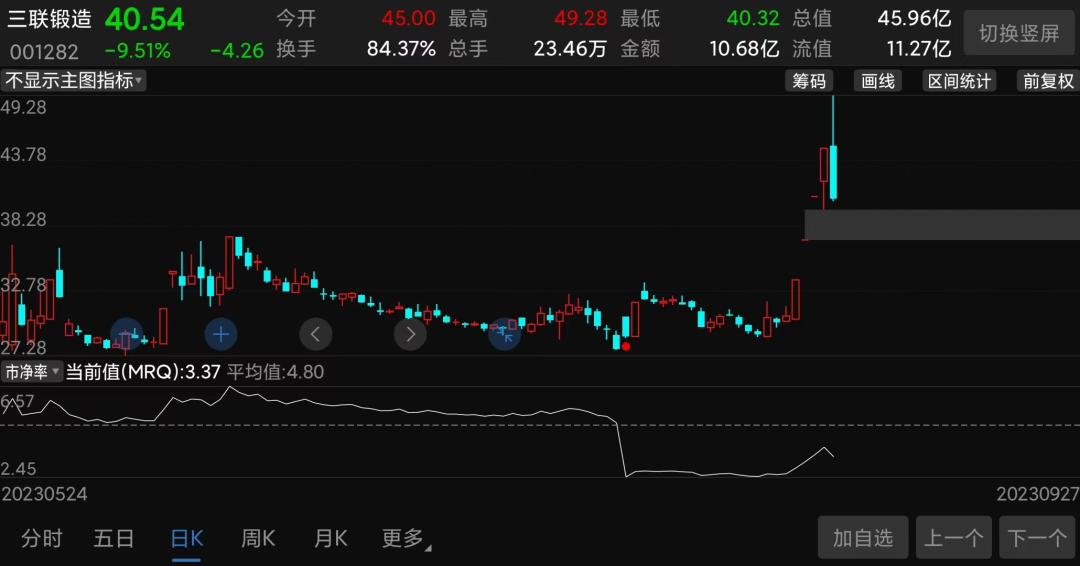Screen dimensions: 1080x566
Task: Click the opening price 45.00
Action: pos(408,18)
